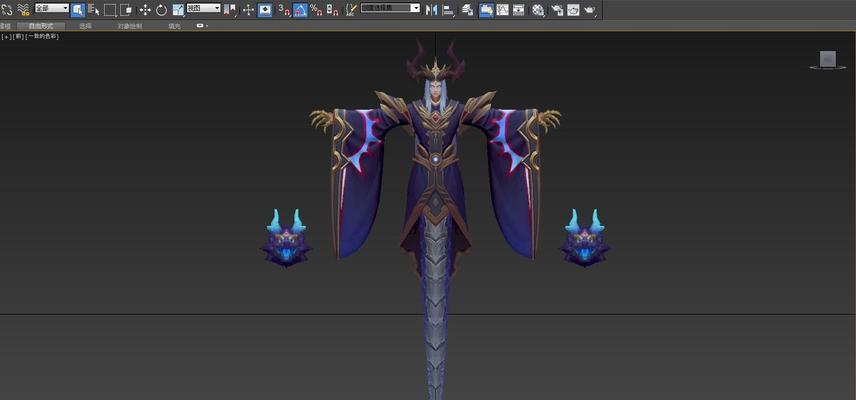The height and width of the screenshot is (400, 856).
Task: Activate the Select and Scale tool
Action: 179,9
